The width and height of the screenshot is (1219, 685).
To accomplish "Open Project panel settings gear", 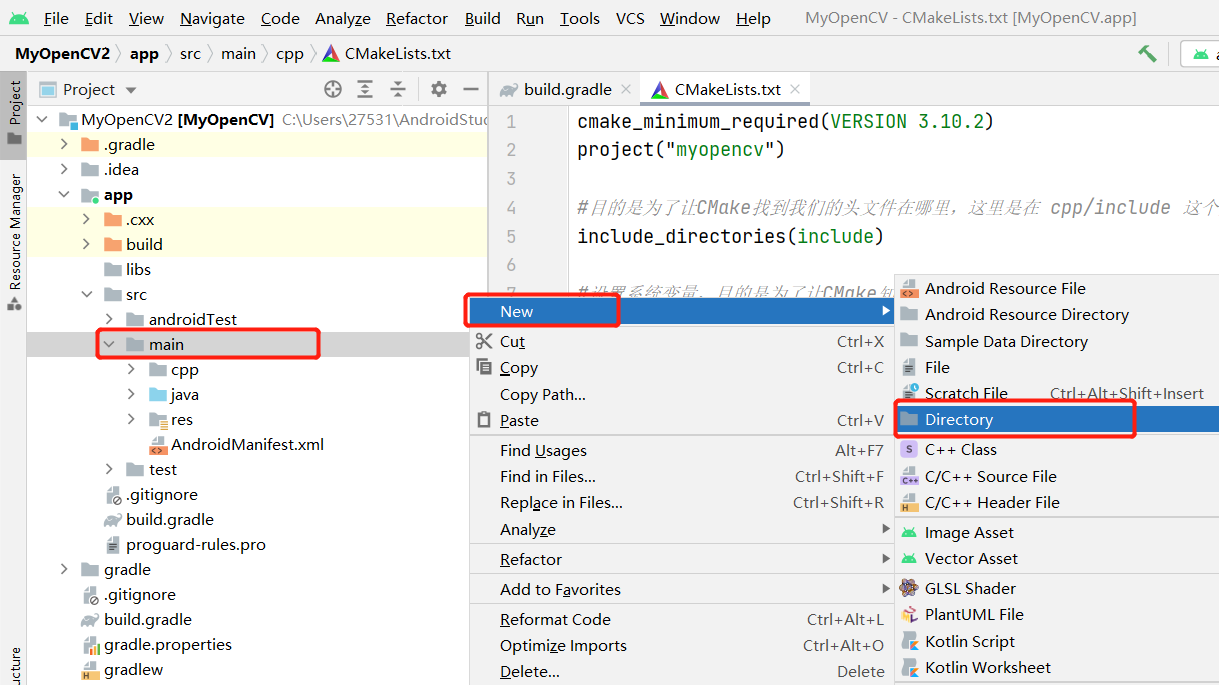I will click(439, 89).
